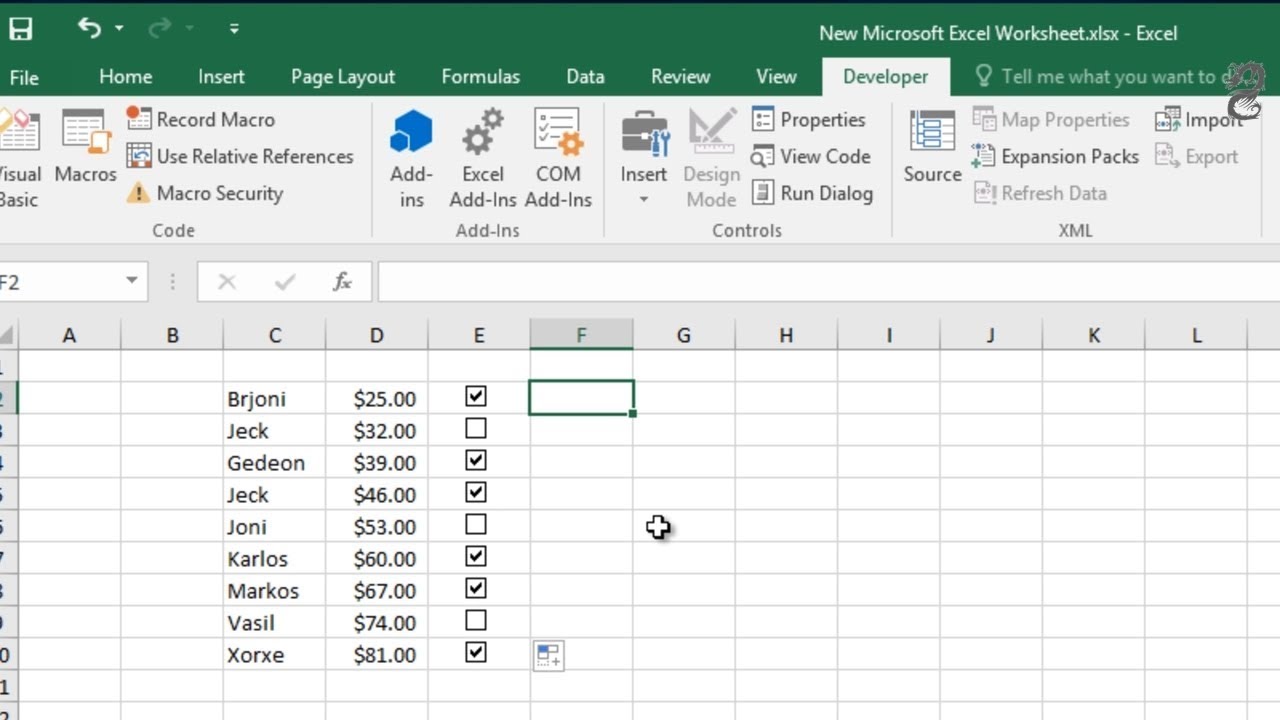Click the Auto Fill Options icon
Image resolution: width=1280 pixels, height=720 pixels.
(x=548, y=656)
